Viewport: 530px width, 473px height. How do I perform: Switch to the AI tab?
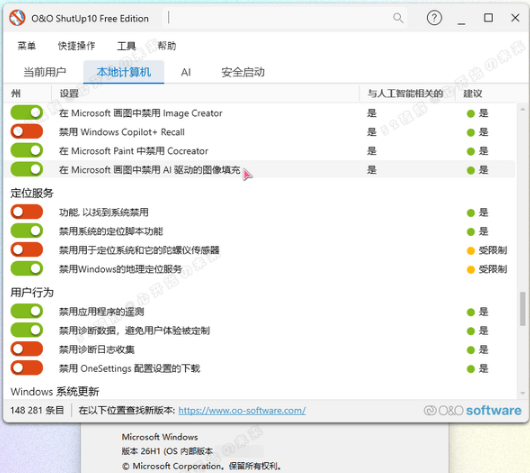186,72
